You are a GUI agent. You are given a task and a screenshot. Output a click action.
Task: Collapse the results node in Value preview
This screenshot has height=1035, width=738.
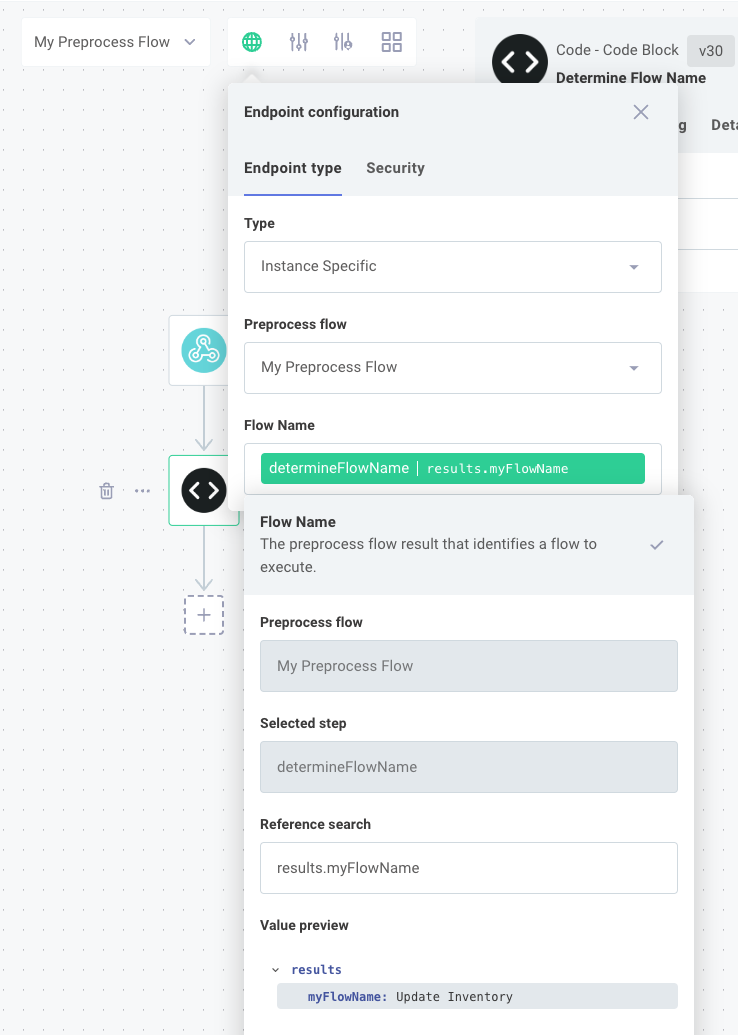(x=276, y=968)
